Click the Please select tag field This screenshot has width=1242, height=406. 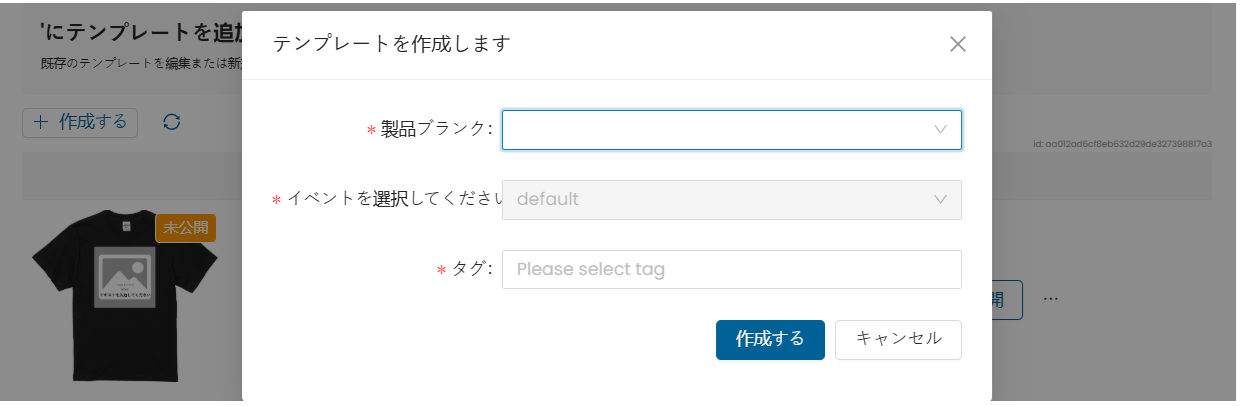point(731,269)
